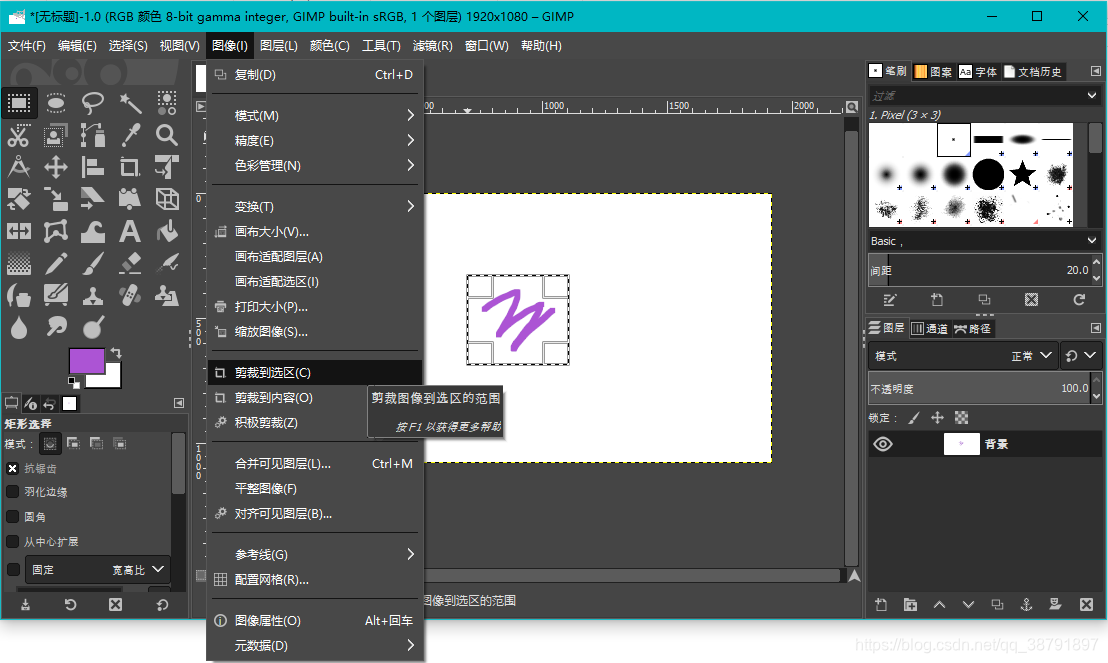This screenshot has width=1108, height=663.
Task: Select the Move tool
Action: pyautogui.click(x=56, y=168)
